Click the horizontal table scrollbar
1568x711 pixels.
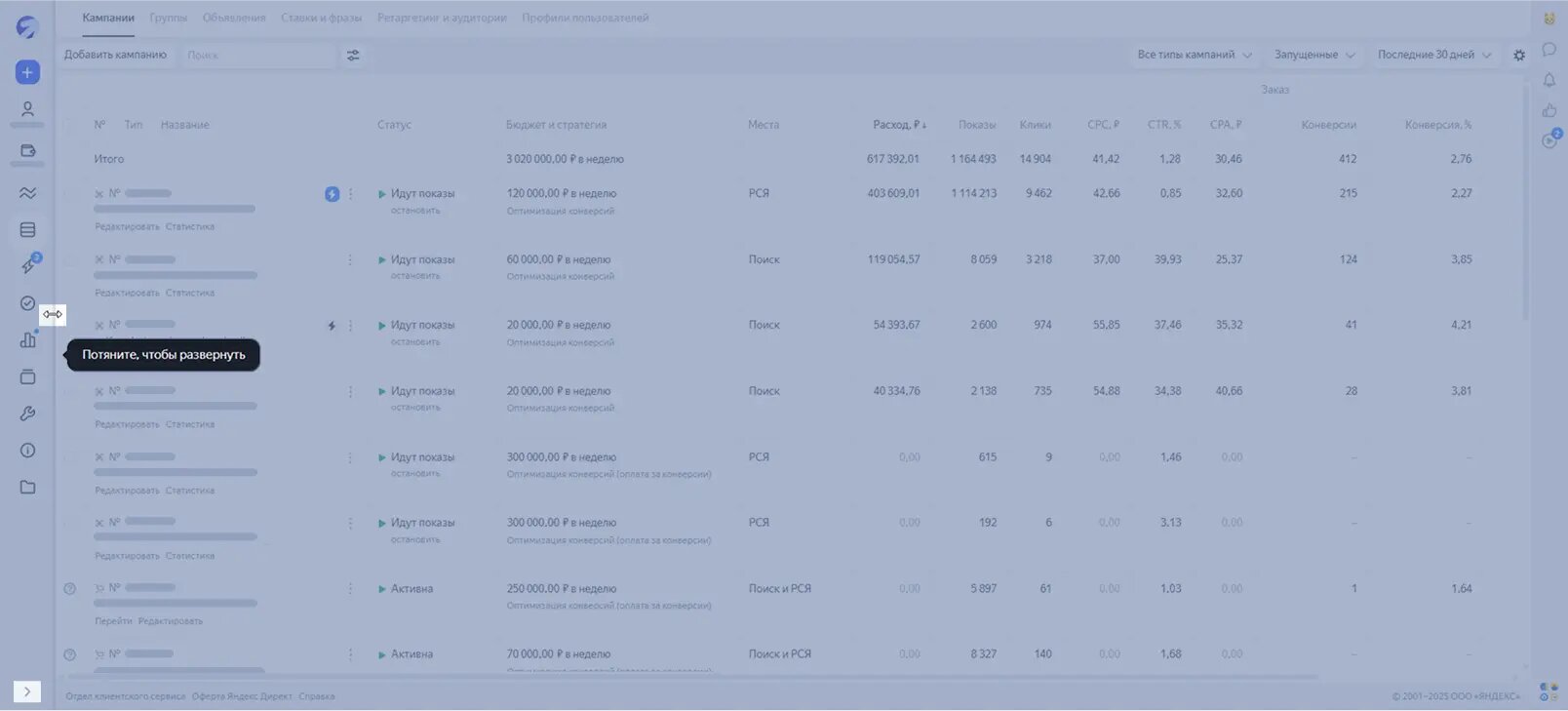click(691, 676)
